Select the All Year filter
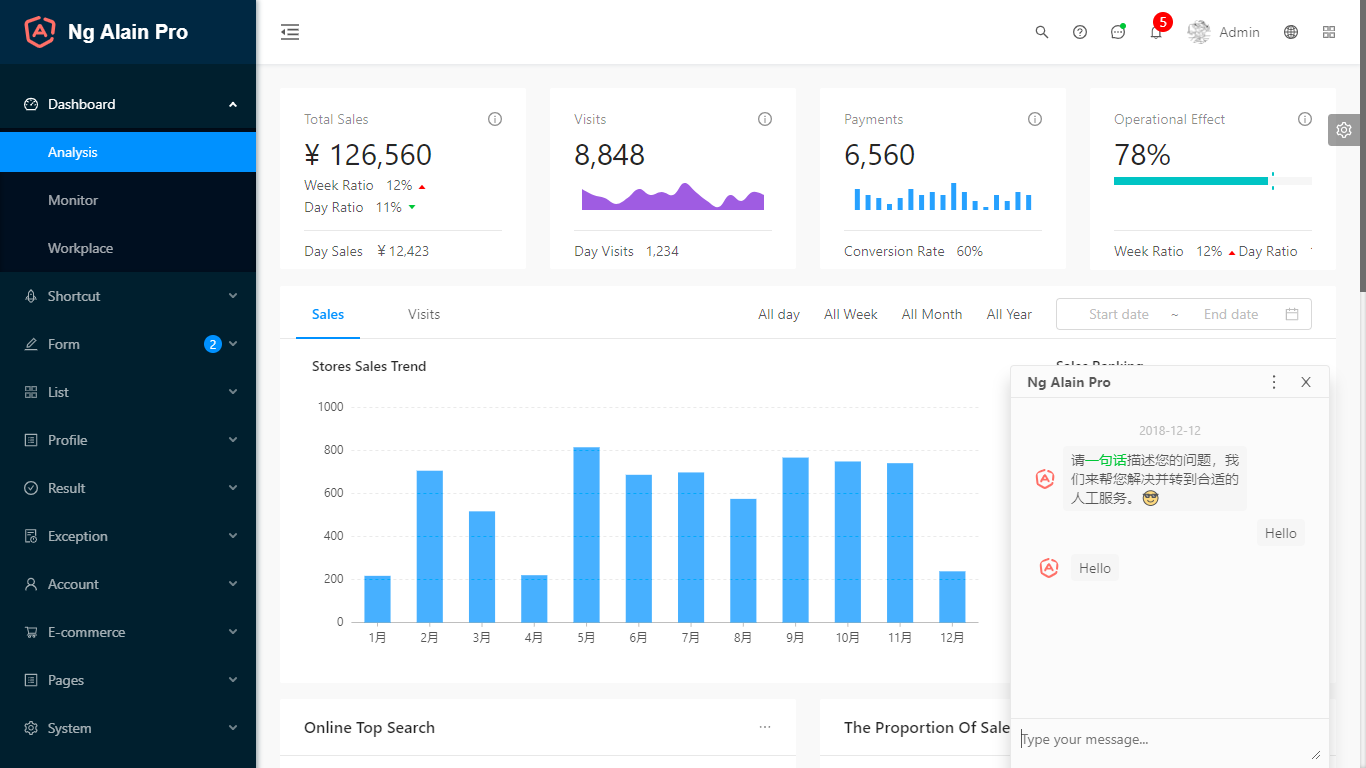The width and height of the screenshot is (1366, 768). 1009,314
